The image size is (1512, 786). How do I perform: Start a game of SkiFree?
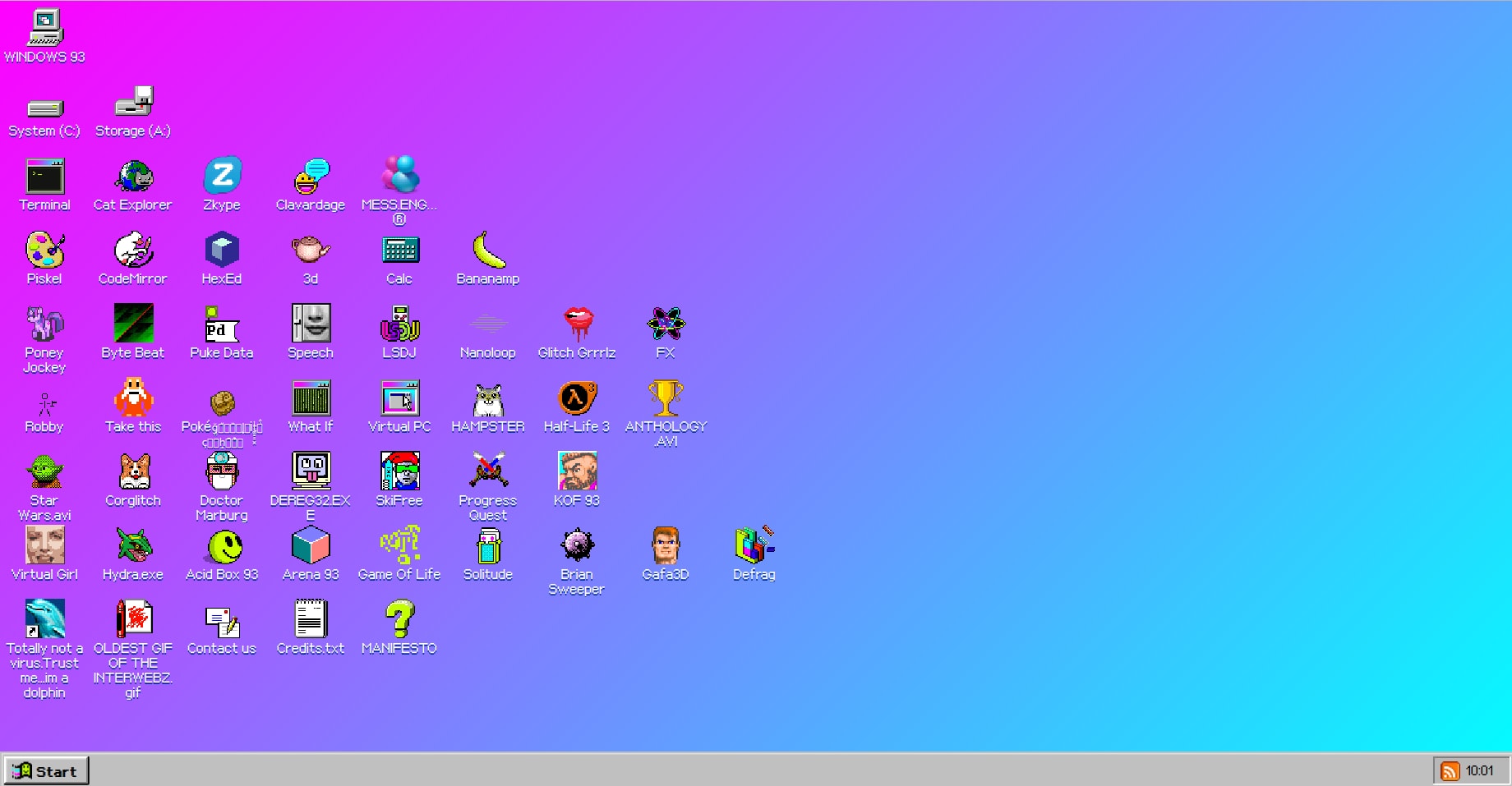tap(399, 472)
